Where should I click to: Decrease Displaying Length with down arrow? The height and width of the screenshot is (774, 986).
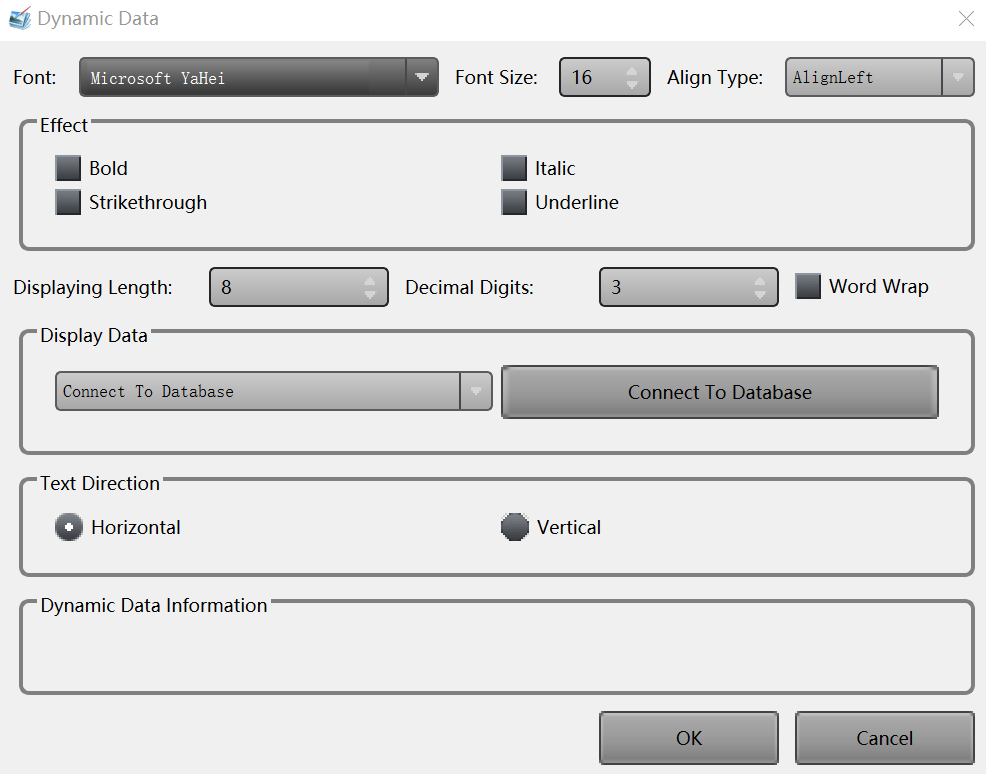click(x=370, y=295)
